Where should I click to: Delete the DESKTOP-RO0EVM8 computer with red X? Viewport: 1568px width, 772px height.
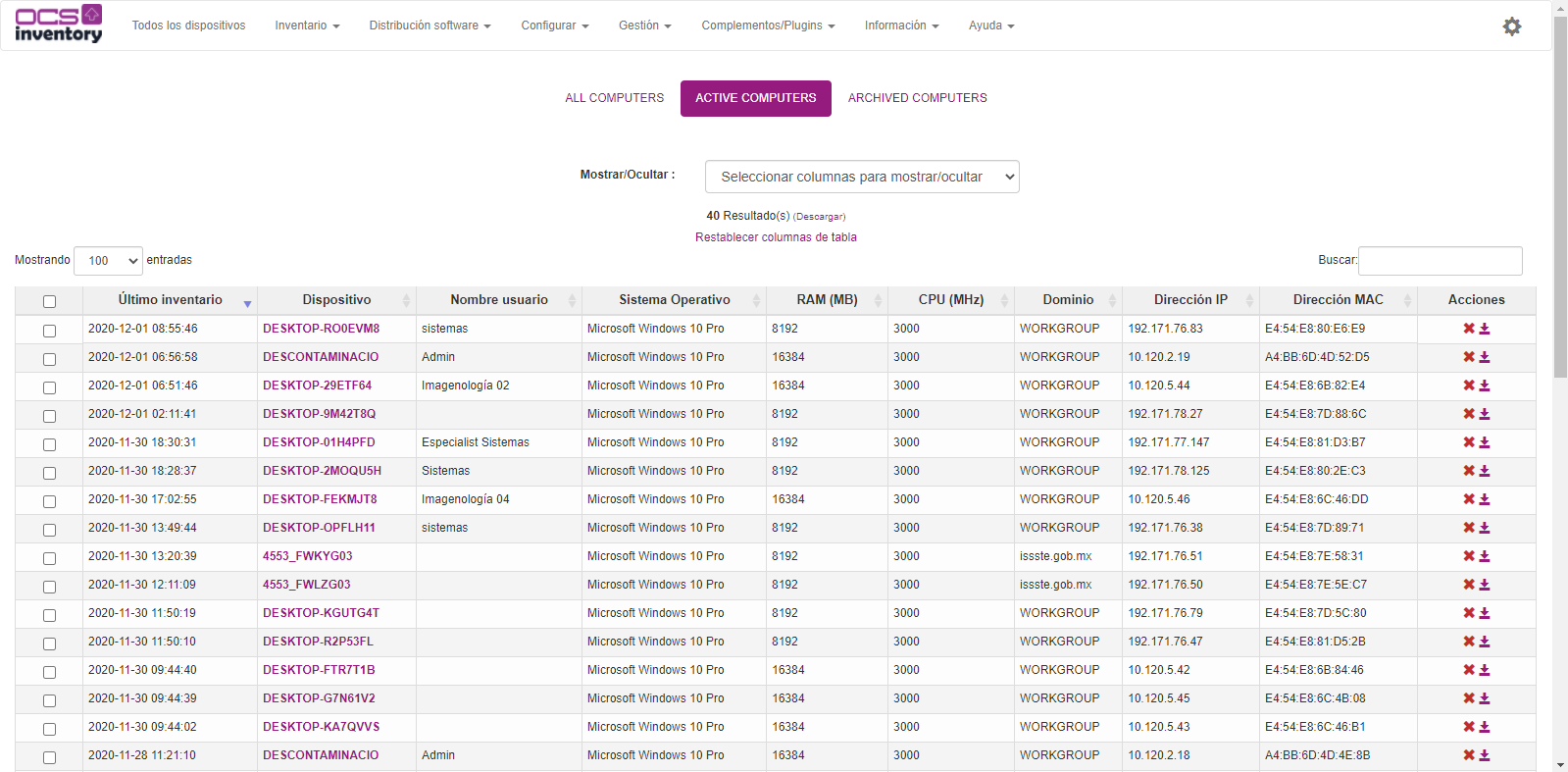(1468, 329)
